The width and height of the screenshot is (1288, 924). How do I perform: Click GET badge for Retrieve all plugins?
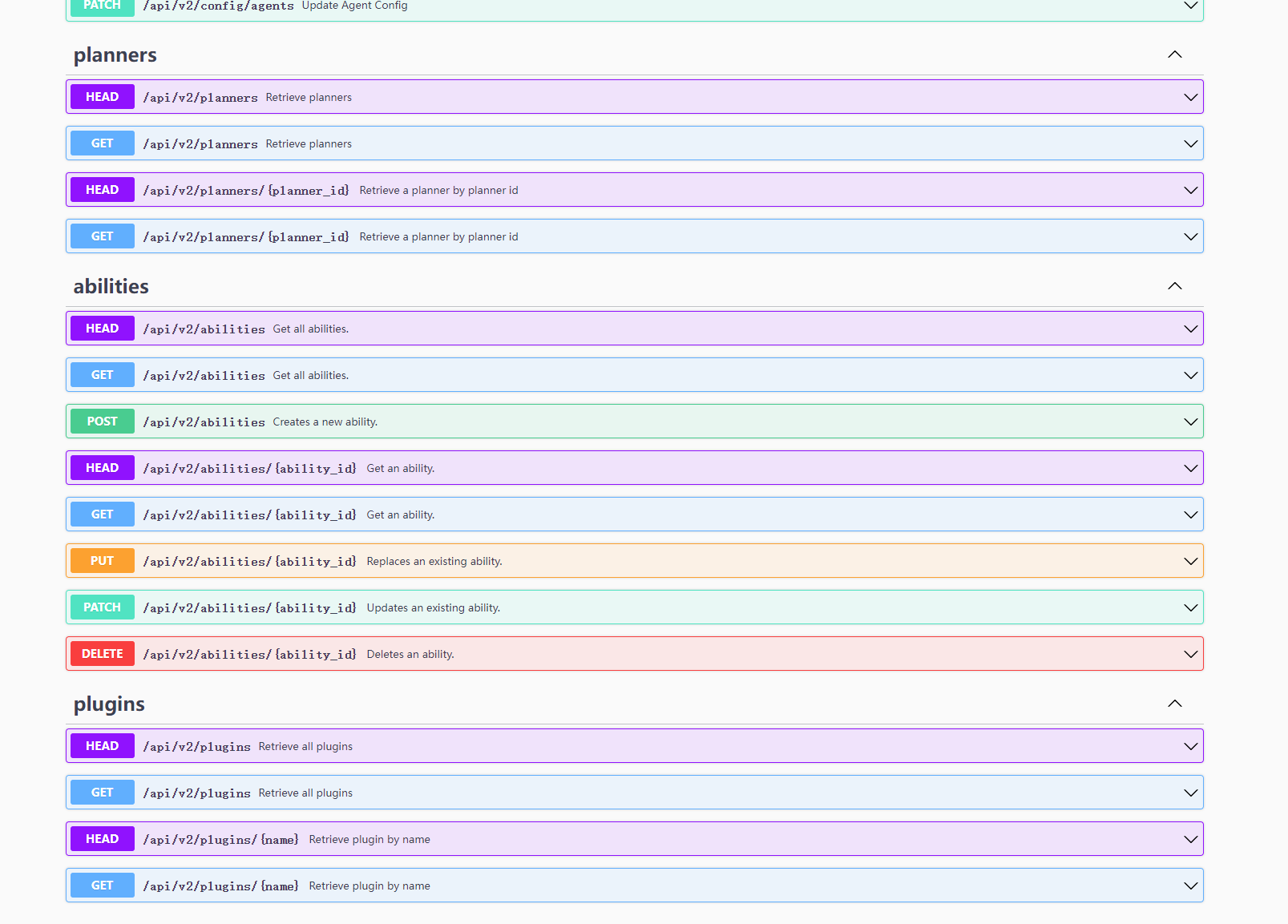pos(103,793)
